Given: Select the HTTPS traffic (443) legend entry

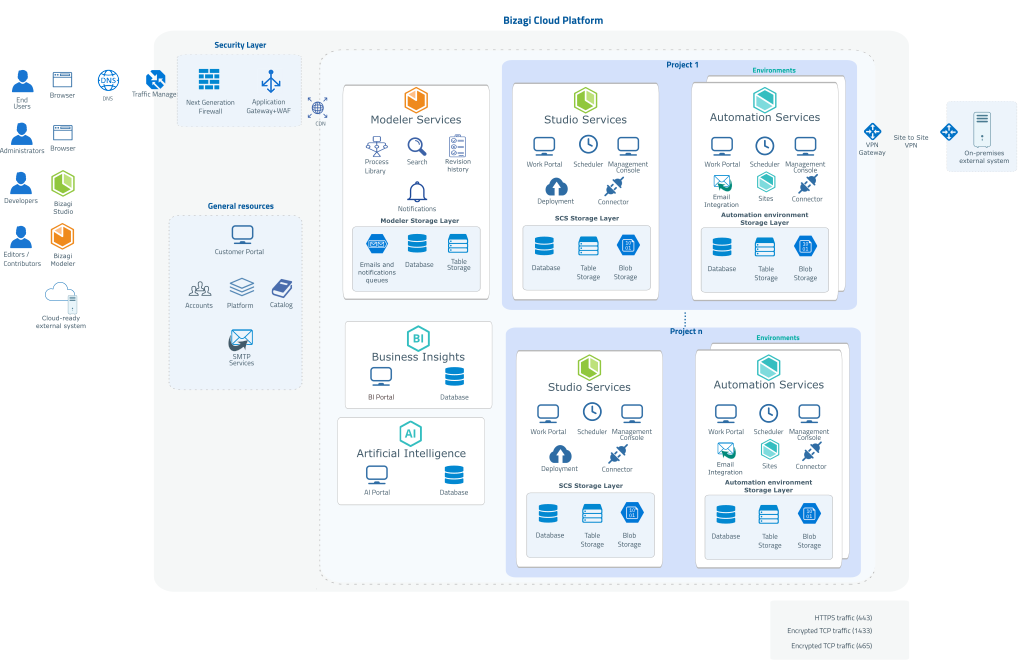Looking at the screenshot, I should [843, 617].
